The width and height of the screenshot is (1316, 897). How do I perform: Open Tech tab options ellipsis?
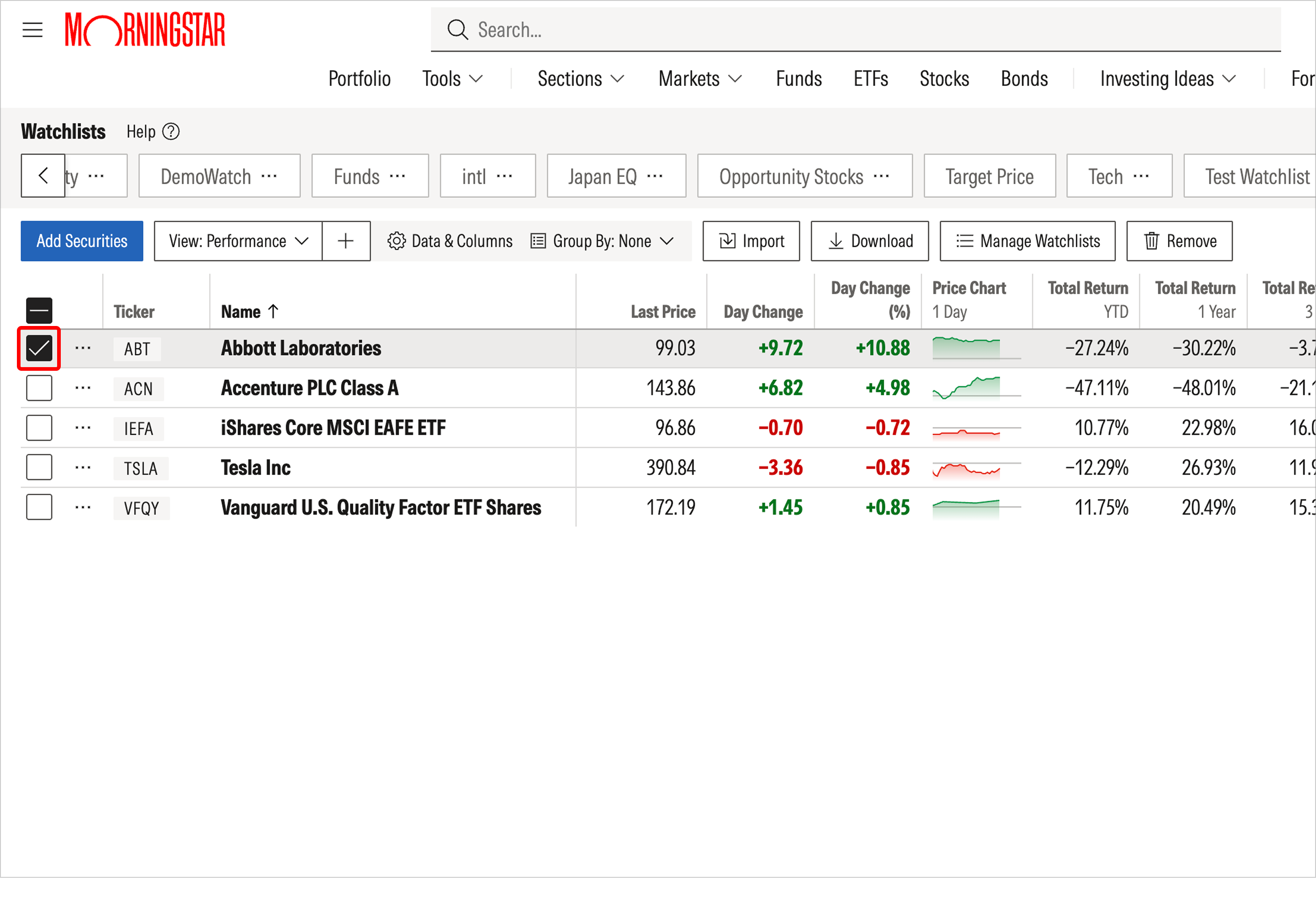(1141, 176)
